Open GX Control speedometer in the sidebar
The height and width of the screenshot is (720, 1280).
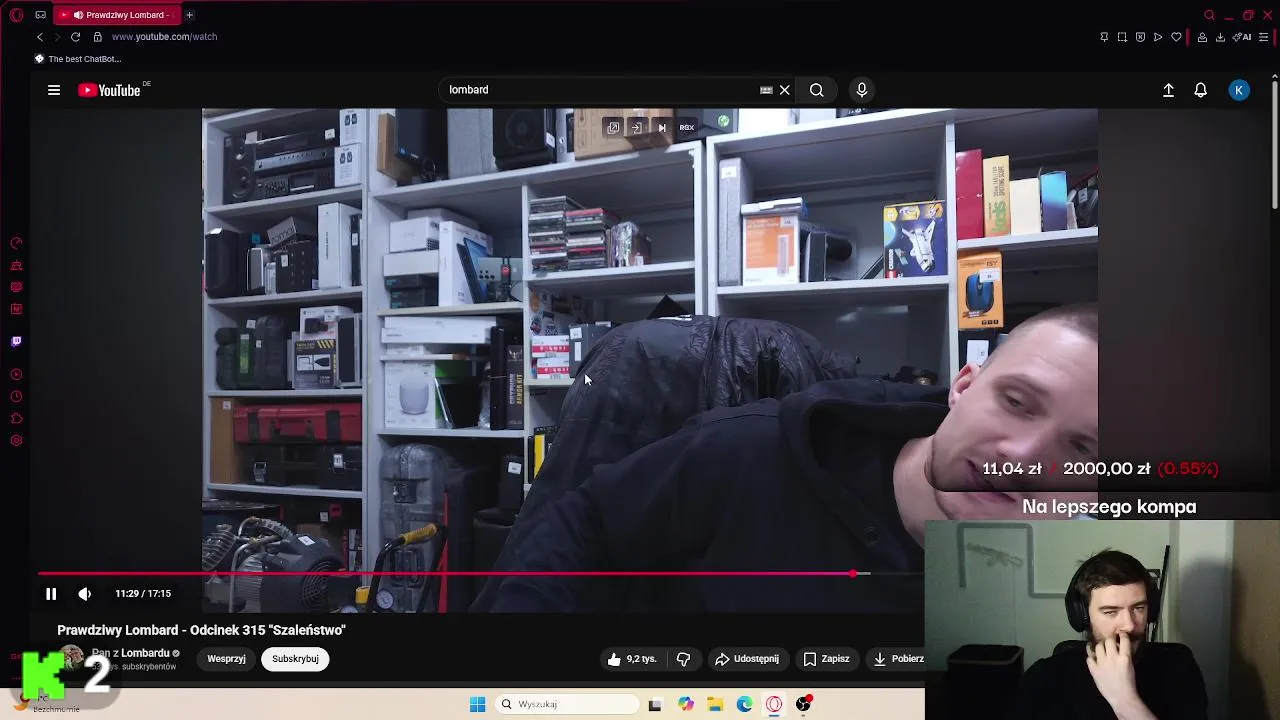(x=16, y=243)
